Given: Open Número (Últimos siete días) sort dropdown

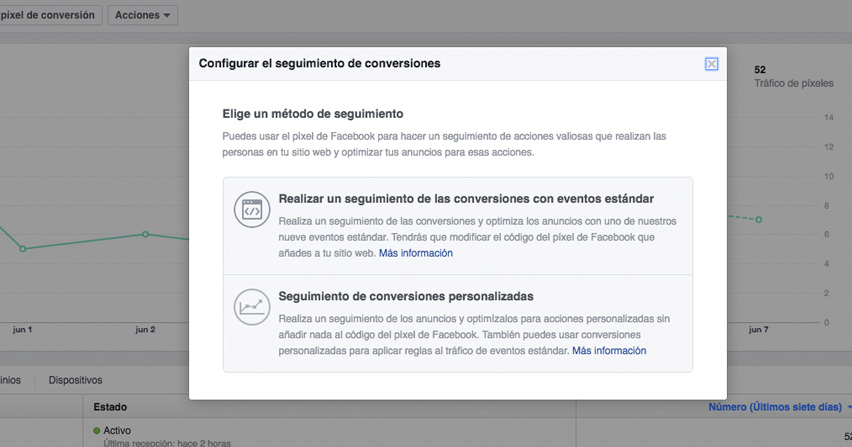Looking at the screenshot, I should (x=779, y=407).
